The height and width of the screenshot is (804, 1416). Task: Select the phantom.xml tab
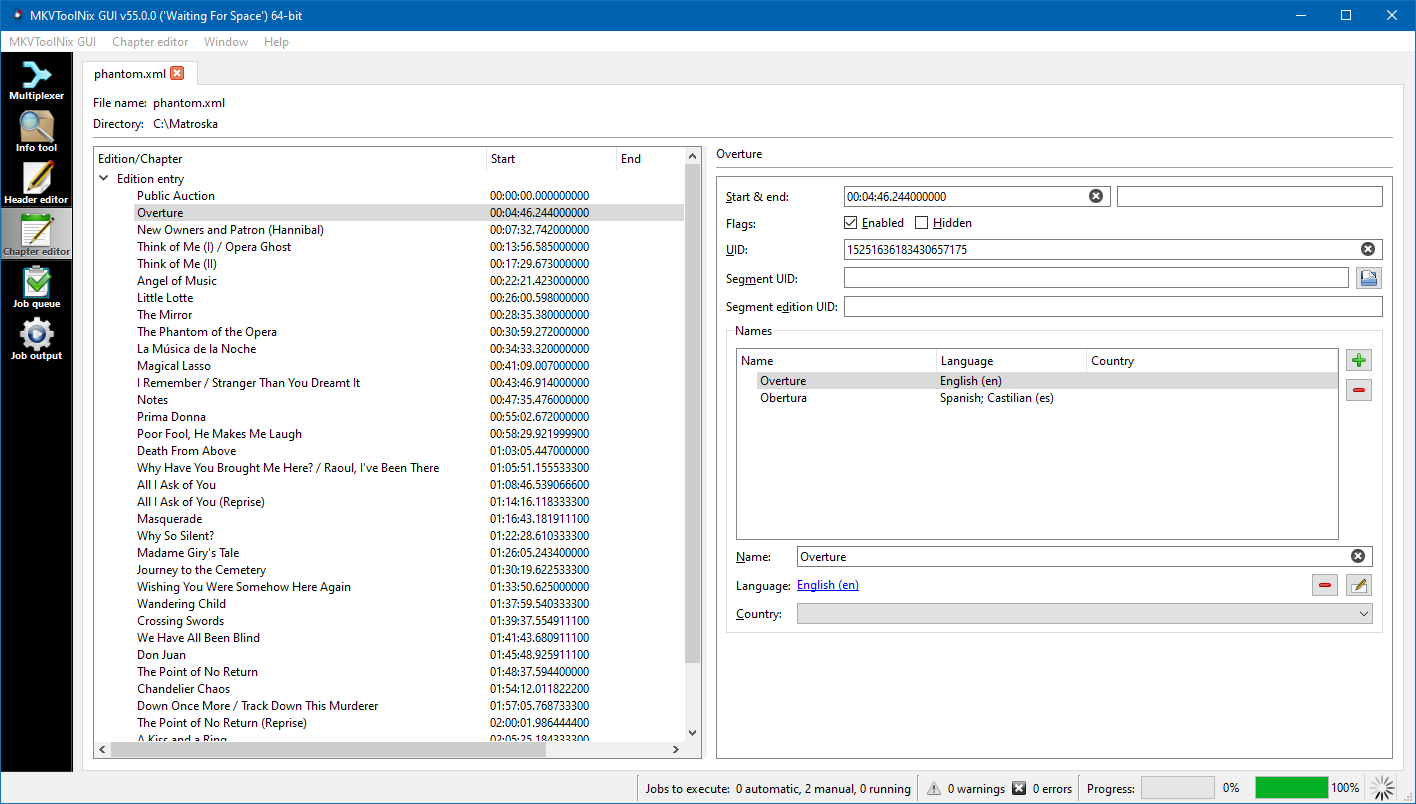point(130,73)
